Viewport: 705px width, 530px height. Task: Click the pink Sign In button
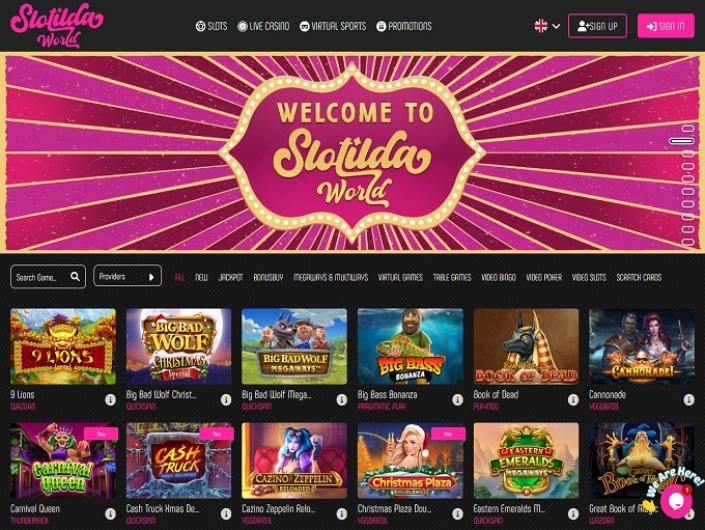click(x=665, y=26)
